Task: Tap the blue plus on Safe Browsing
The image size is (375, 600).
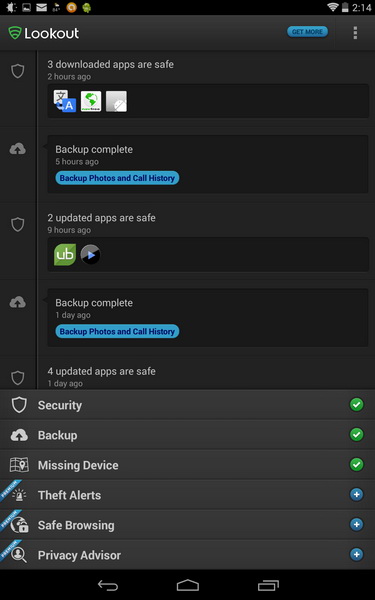Action: pyautogui.click(x=356, y=525)
